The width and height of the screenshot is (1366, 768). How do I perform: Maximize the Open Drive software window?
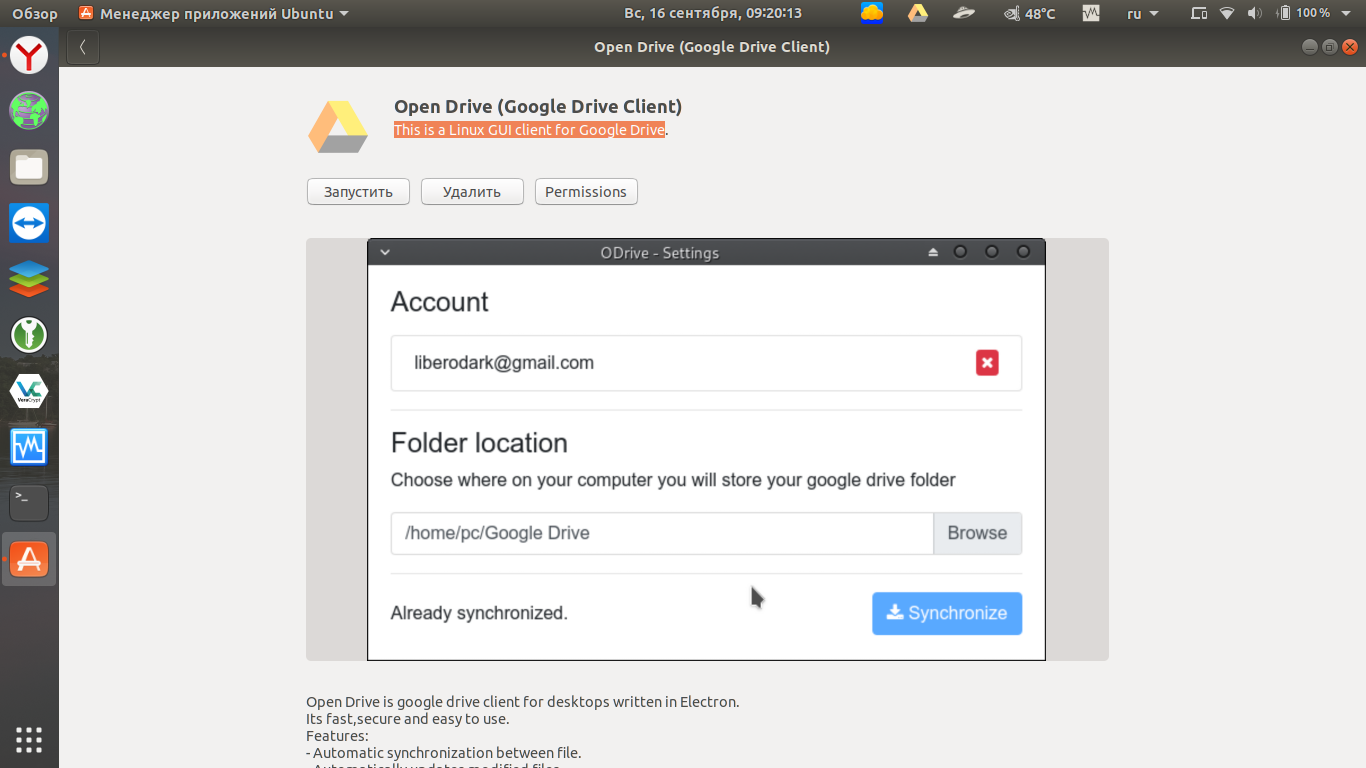point(1329,47)
